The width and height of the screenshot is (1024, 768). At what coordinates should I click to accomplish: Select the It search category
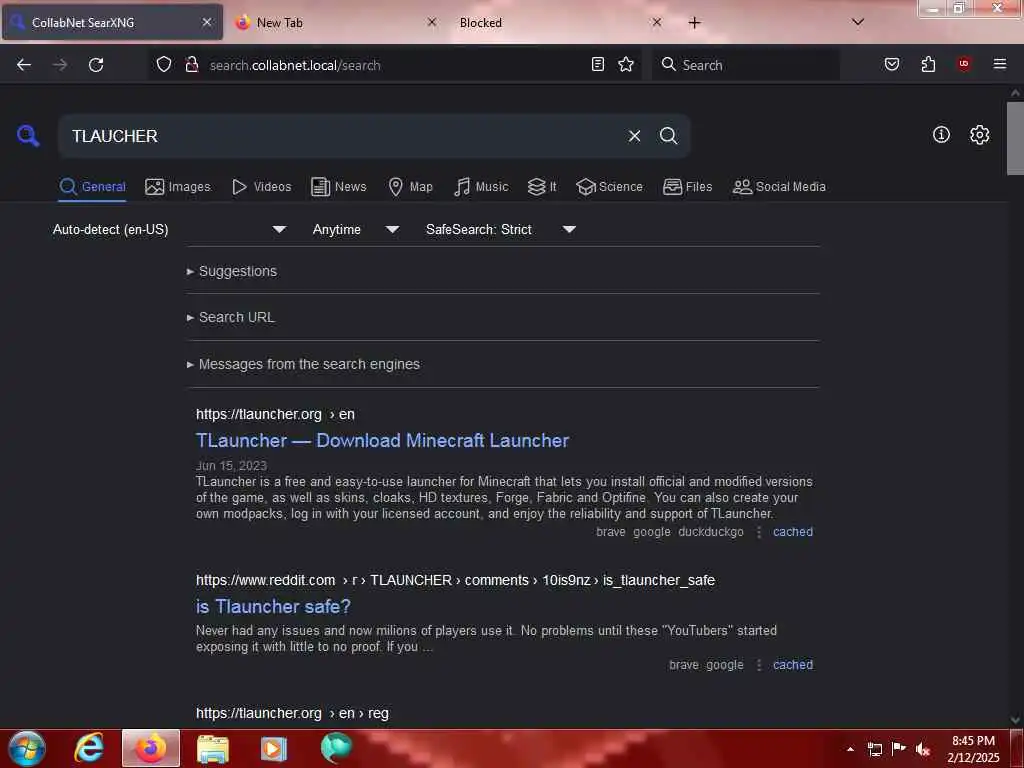(x=542, y=187)
